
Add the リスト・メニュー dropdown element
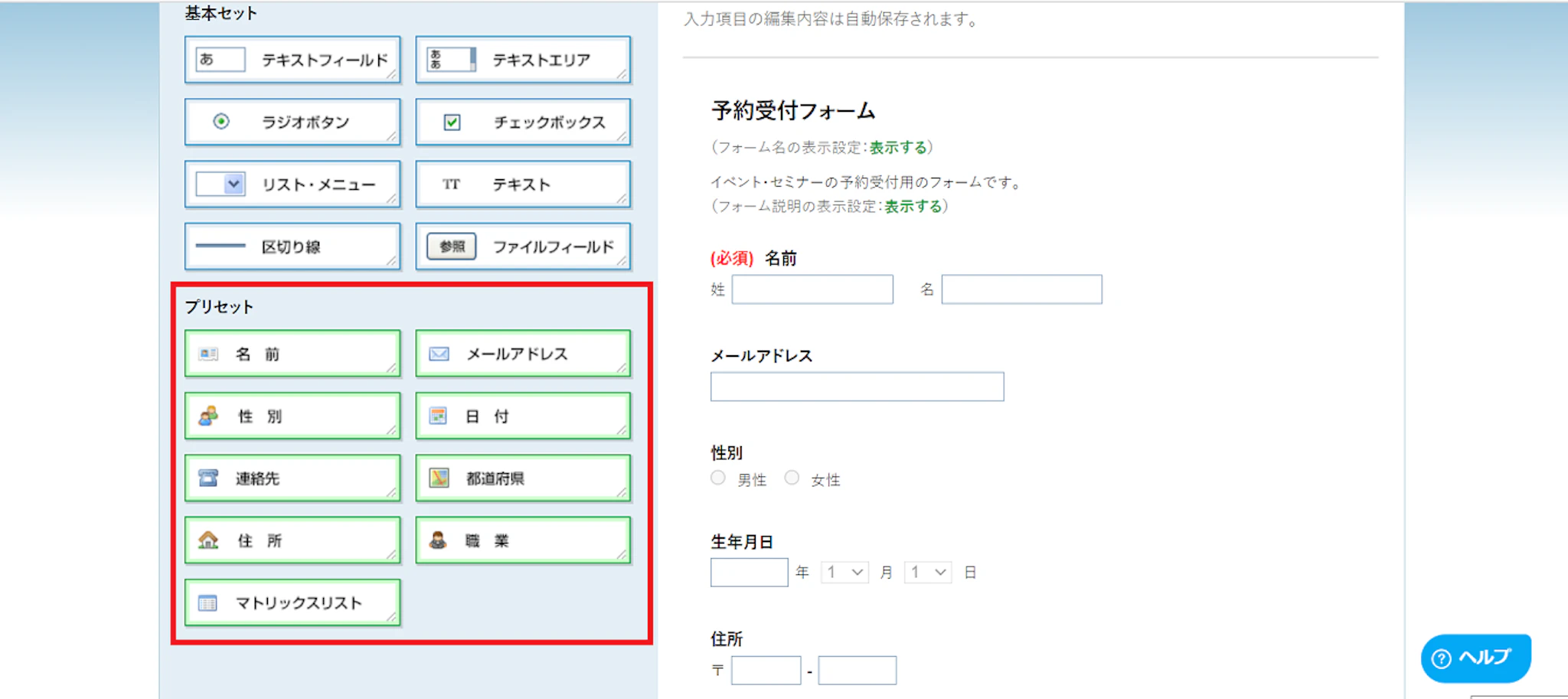coord(292,185)
